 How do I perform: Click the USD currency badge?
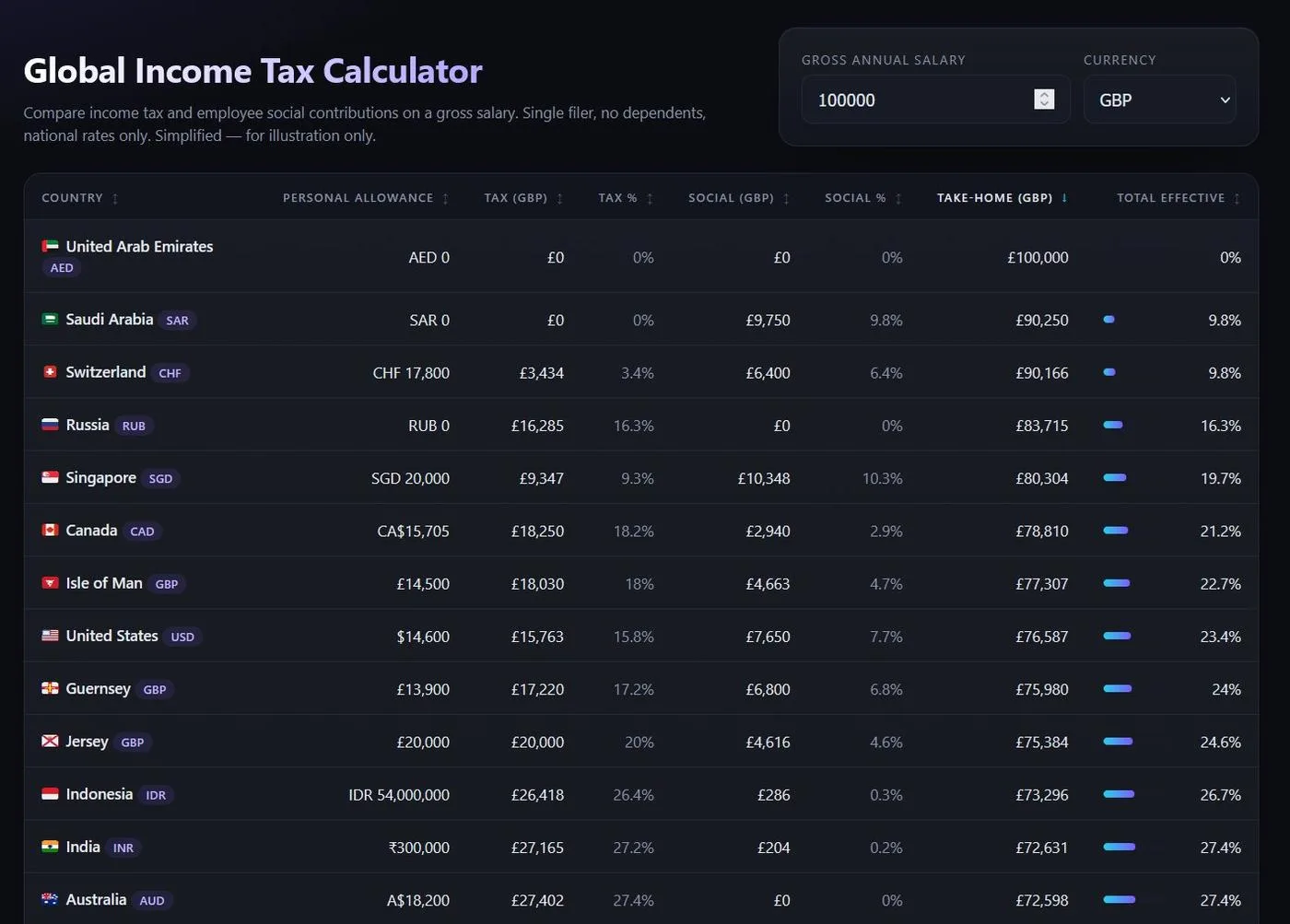pyautogui.click(x=182, y=637)
